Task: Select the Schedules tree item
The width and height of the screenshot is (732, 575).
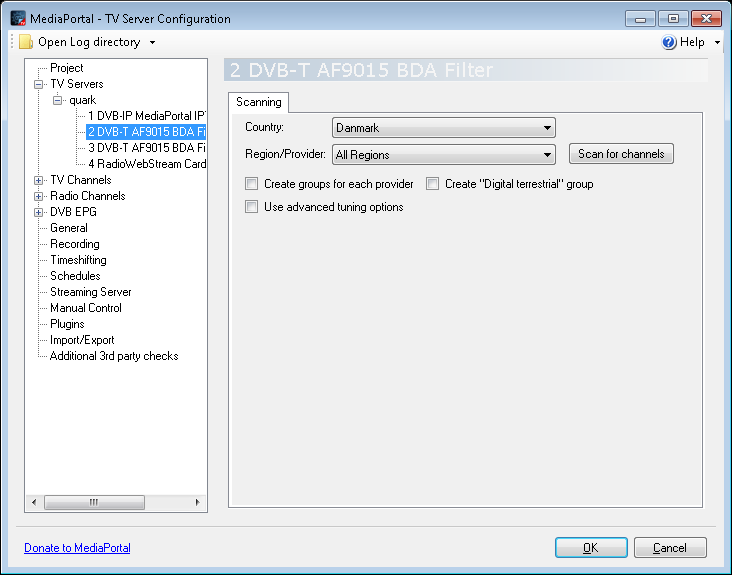Action: pyautogui.click(x=75, y=276)
